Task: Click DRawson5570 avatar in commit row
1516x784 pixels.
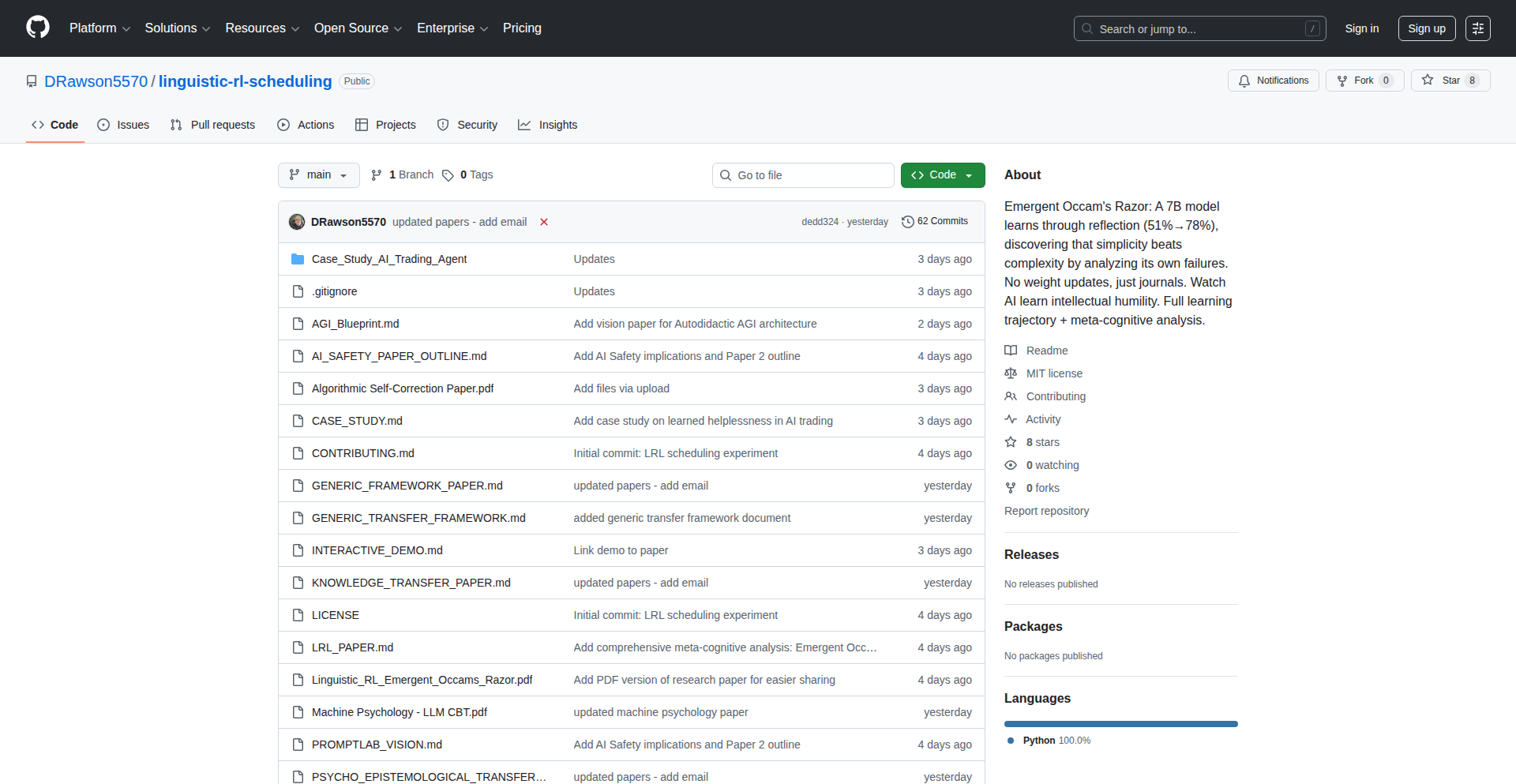Action: click(x=297, y=222)
